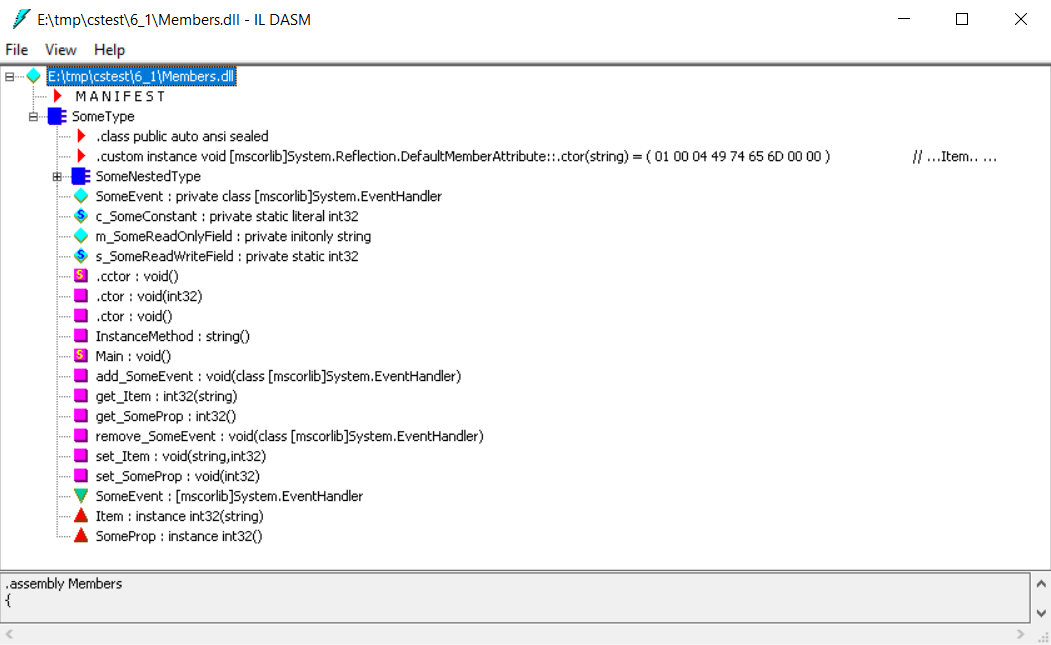Open the File menu
1051x645 pixels.
pos(17,50)
